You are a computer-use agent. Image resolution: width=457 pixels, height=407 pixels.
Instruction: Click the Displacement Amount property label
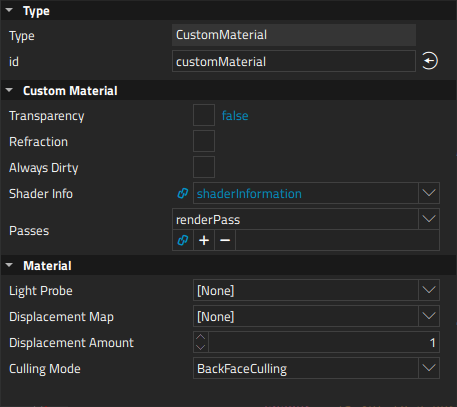pos(71,343)
